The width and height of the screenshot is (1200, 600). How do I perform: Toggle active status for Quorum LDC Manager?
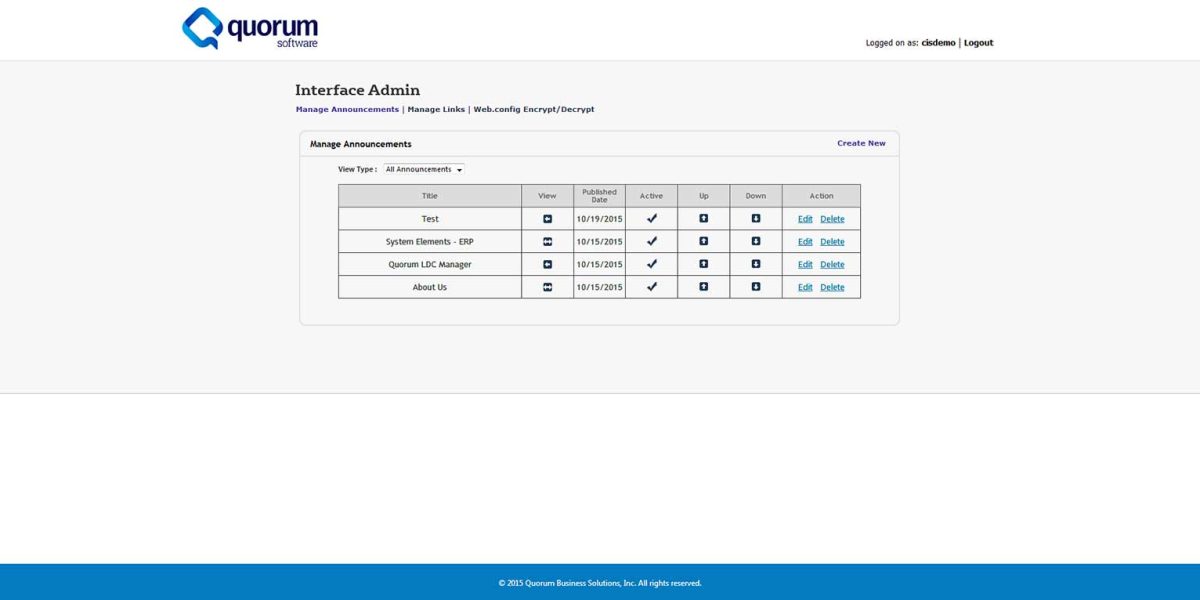click(x=651, y=264)
